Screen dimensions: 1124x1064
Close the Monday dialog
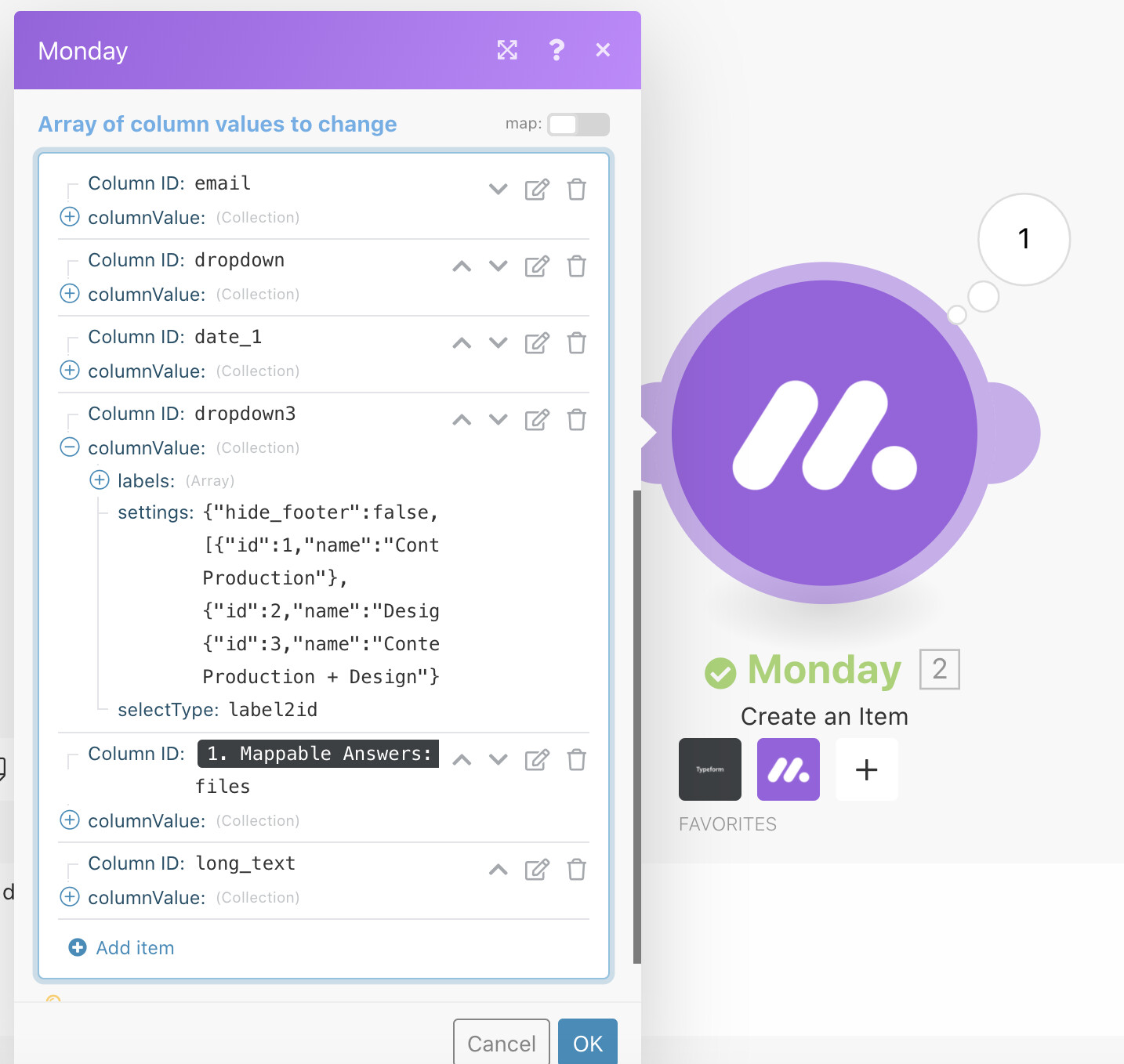pos(603,50)
